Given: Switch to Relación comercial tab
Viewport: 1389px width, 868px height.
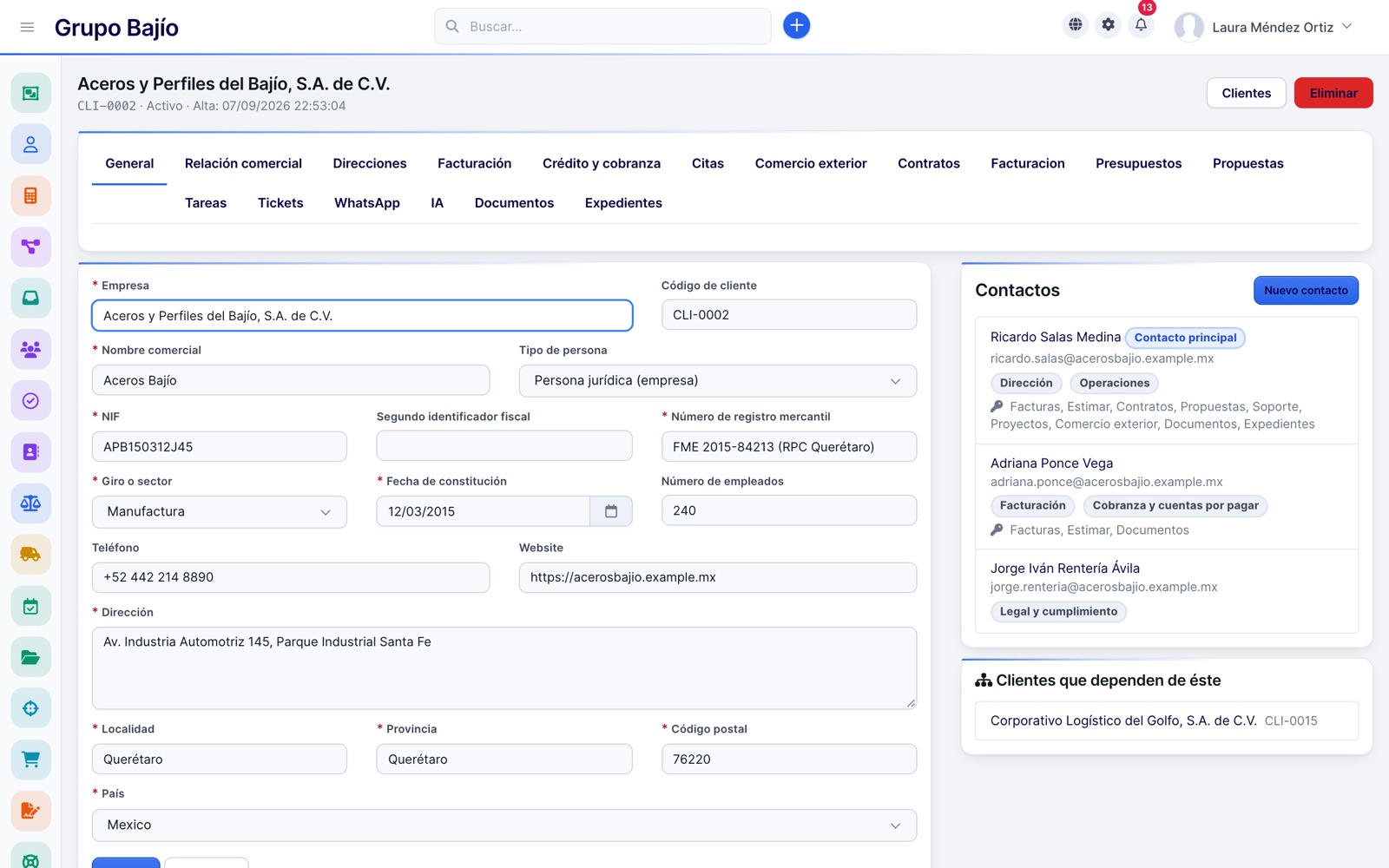Looking at the screenshot, I should [243, 163].
